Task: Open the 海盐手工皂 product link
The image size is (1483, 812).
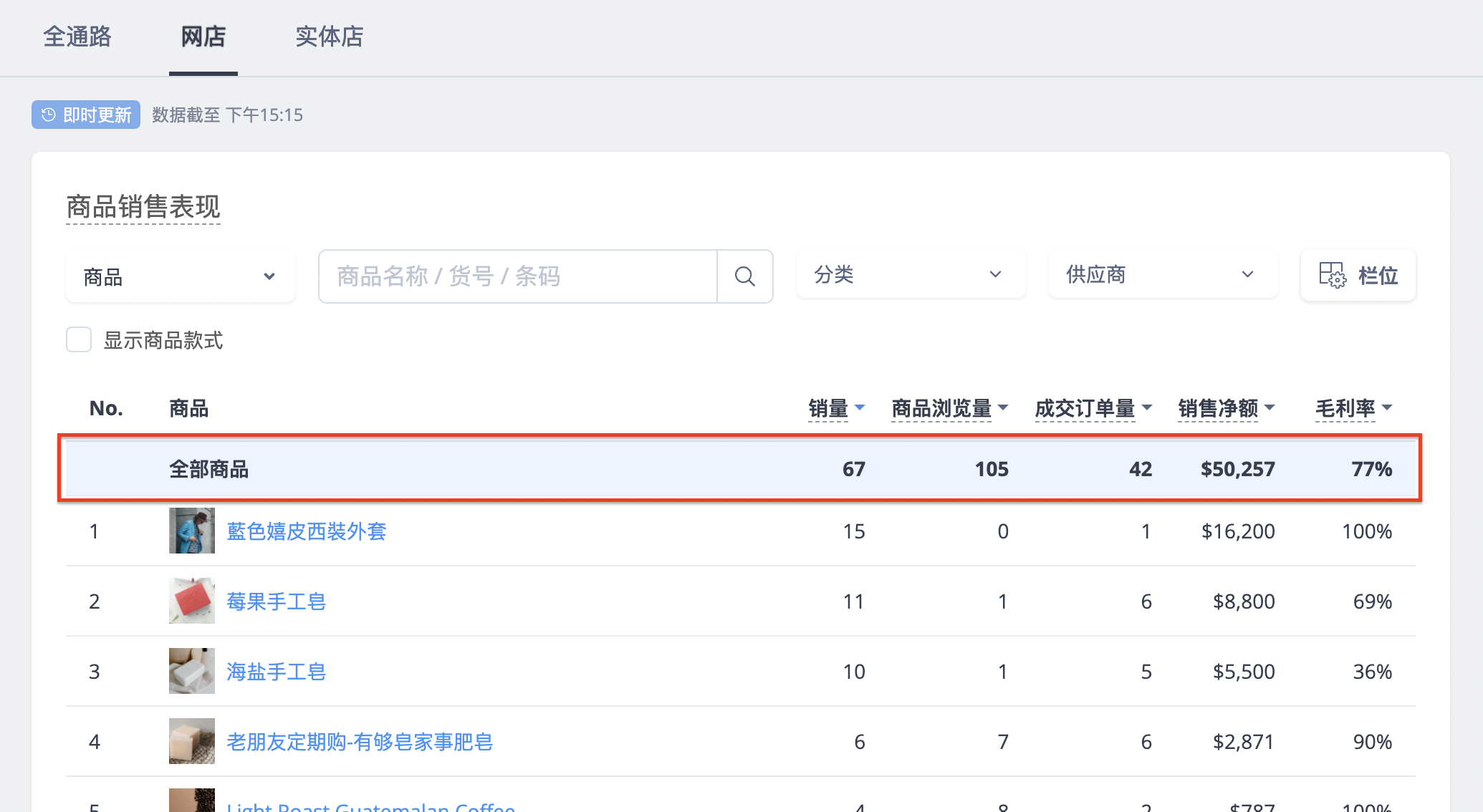Action: click(x=277, y=672)
